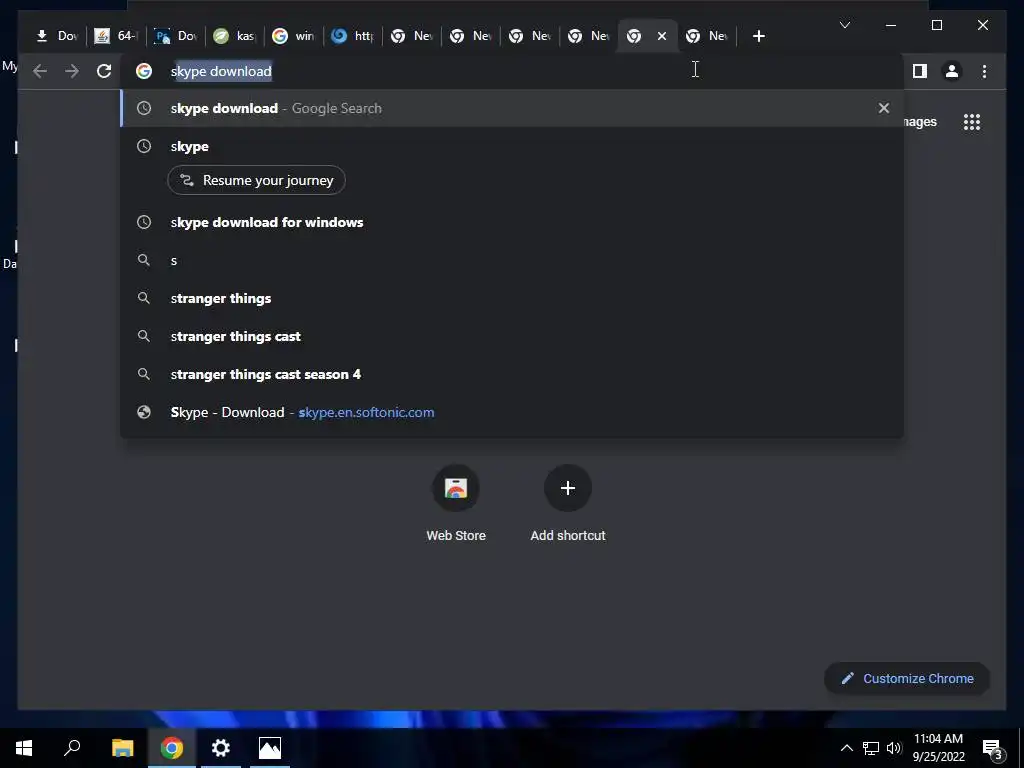Open Chrome side panel icon
The image size is (1024, 768).
click(x=920, y=71)
